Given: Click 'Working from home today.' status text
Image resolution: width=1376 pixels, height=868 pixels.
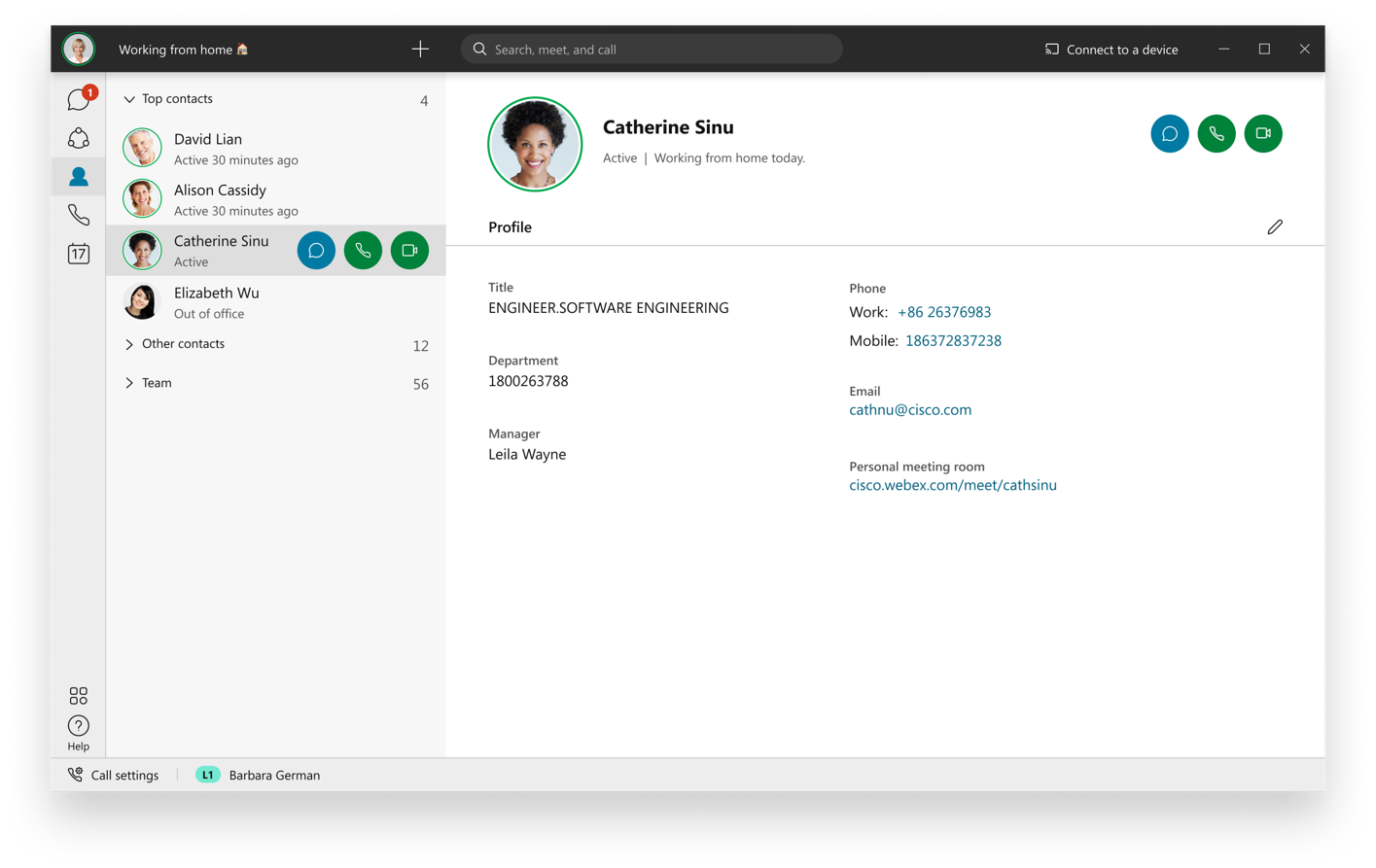Looking at the screenshot, I should coord(729,157).
